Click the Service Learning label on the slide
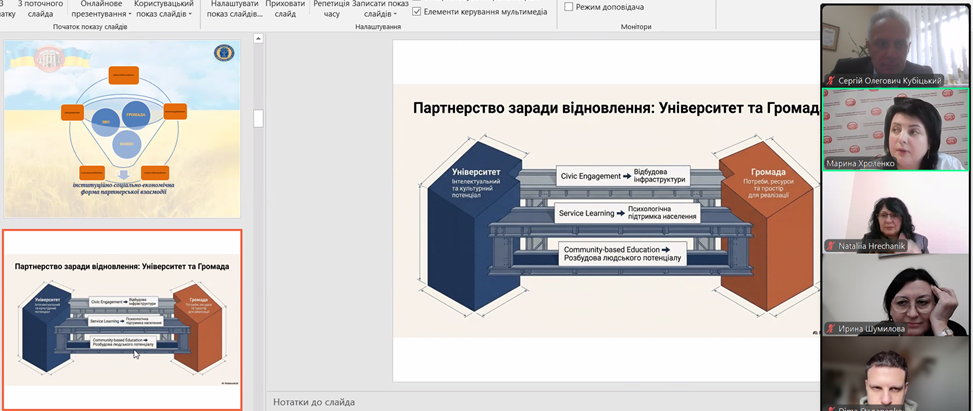Screen dimensions: 973x411 point(588,213)
